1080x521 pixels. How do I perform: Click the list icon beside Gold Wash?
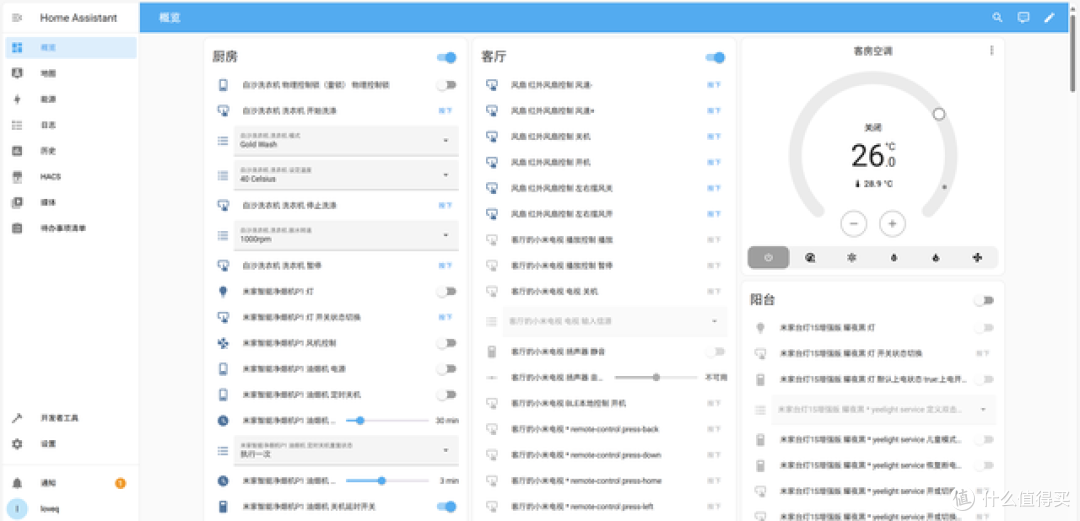click(x=223, y=141)
